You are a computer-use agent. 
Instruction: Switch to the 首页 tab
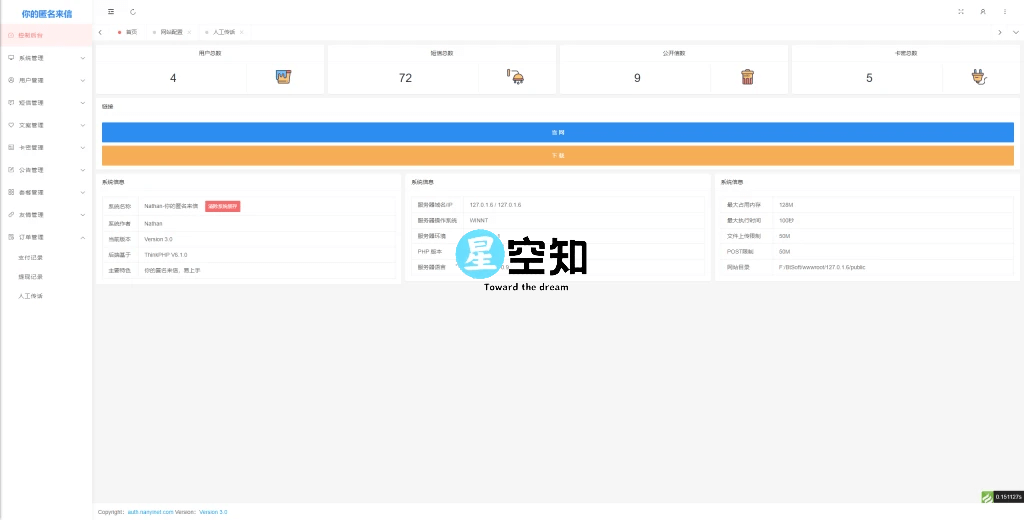coord(127,32)
